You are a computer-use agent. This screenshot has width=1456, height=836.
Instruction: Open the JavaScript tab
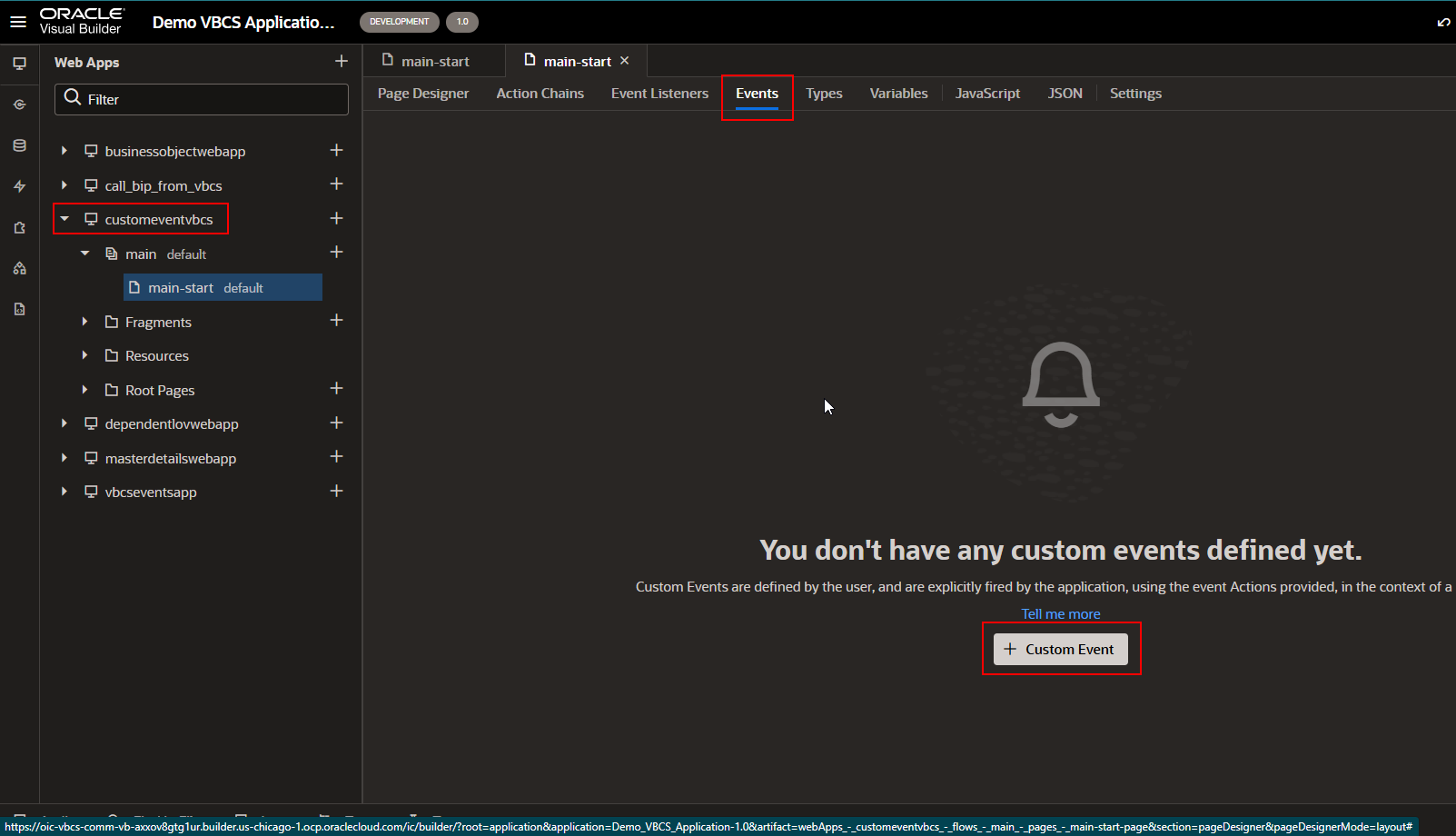click(987, 94)
